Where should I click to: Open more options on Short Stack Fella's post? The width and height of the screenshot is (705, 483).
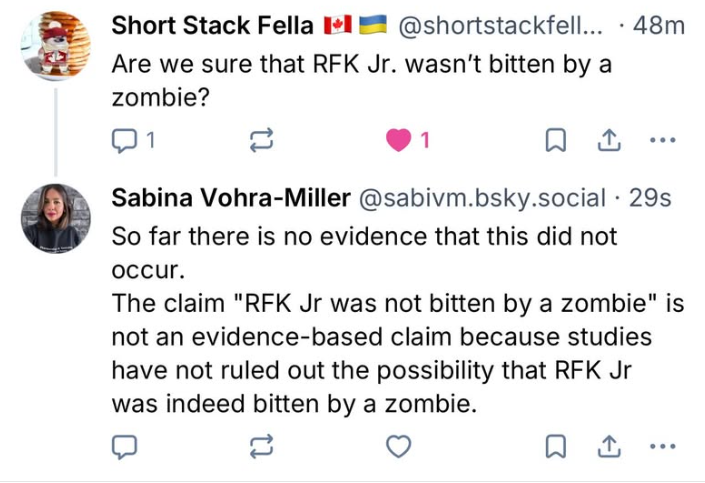coord(661,143)
